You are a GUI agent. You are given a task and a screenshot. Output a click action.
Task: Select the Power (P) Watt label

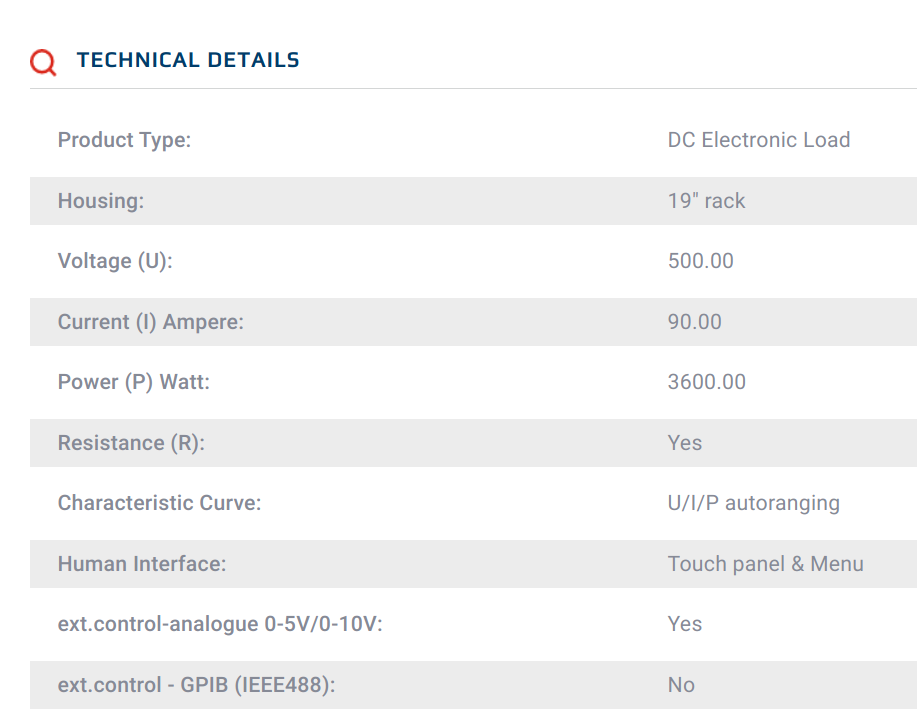click(134, 382)
